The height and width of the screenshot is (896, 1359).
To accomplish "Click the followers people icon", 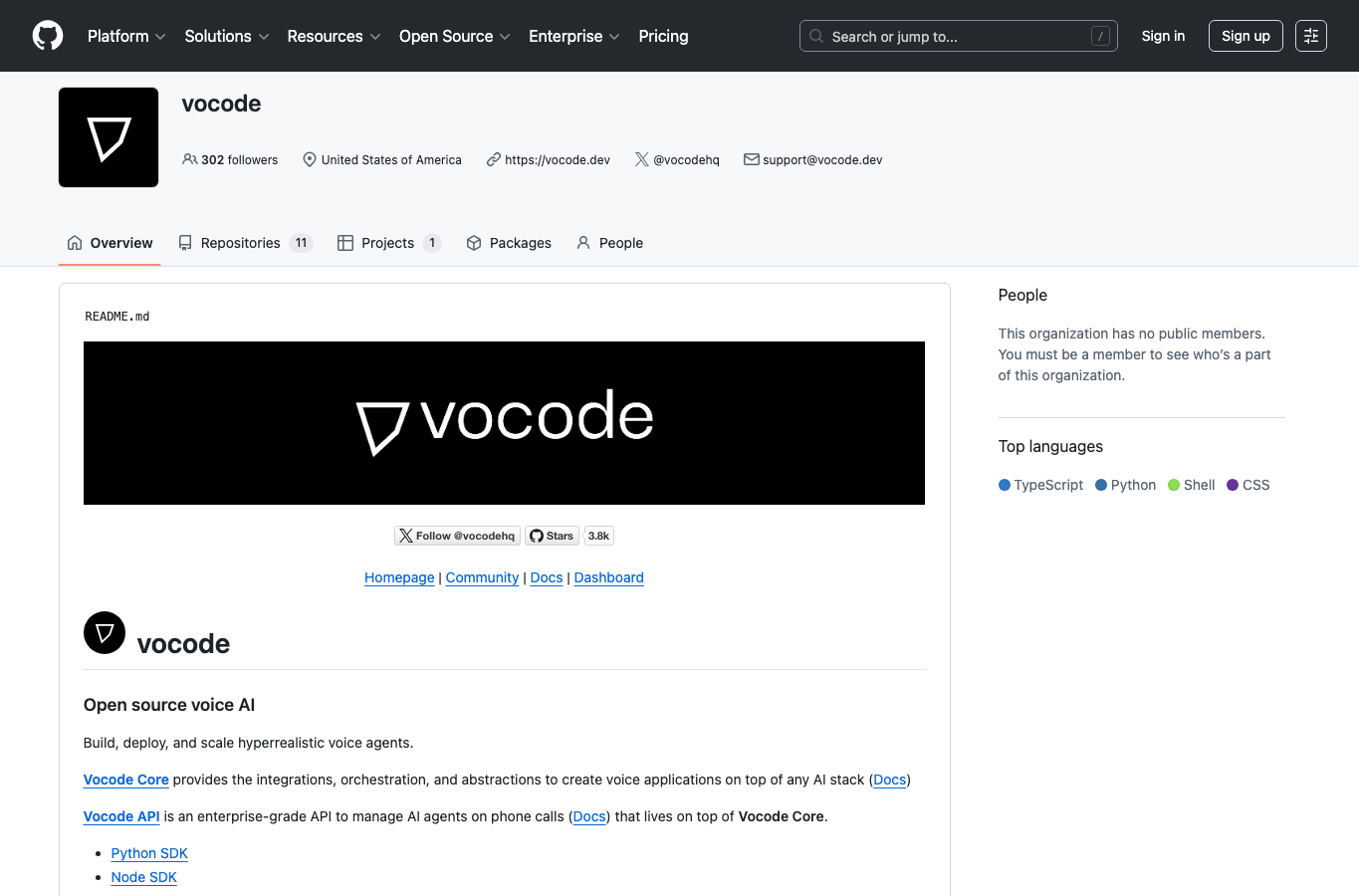I will 189,159.
